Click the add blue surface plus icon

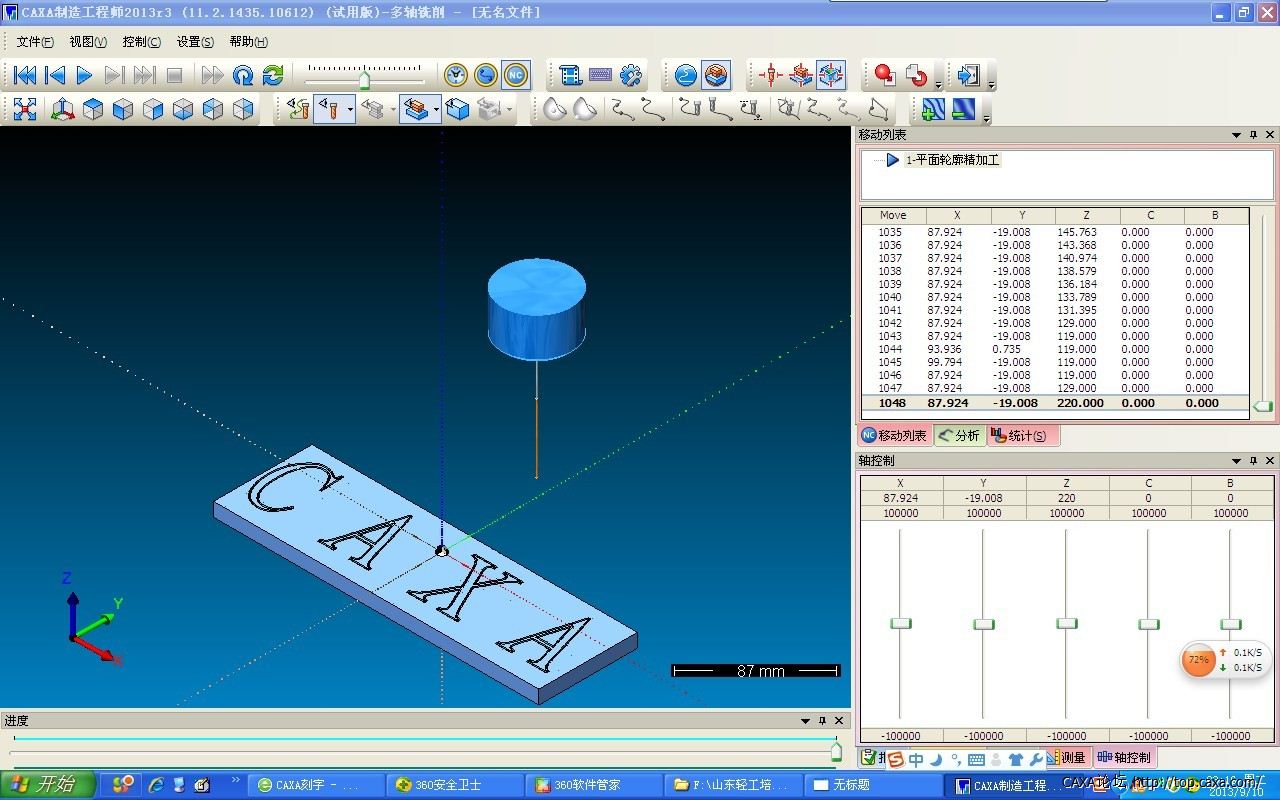[x=933, y=109]
